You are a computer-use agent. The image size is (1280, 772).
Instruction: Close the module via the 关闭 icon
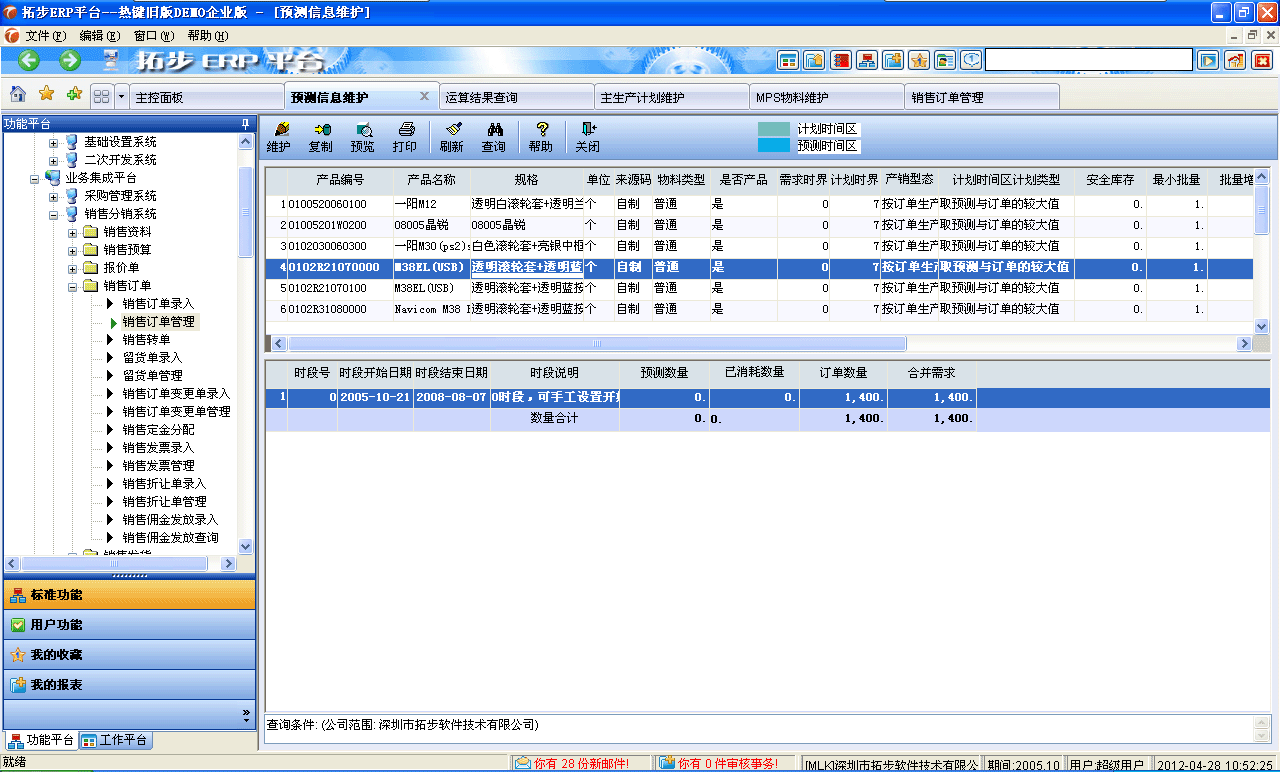589,136
